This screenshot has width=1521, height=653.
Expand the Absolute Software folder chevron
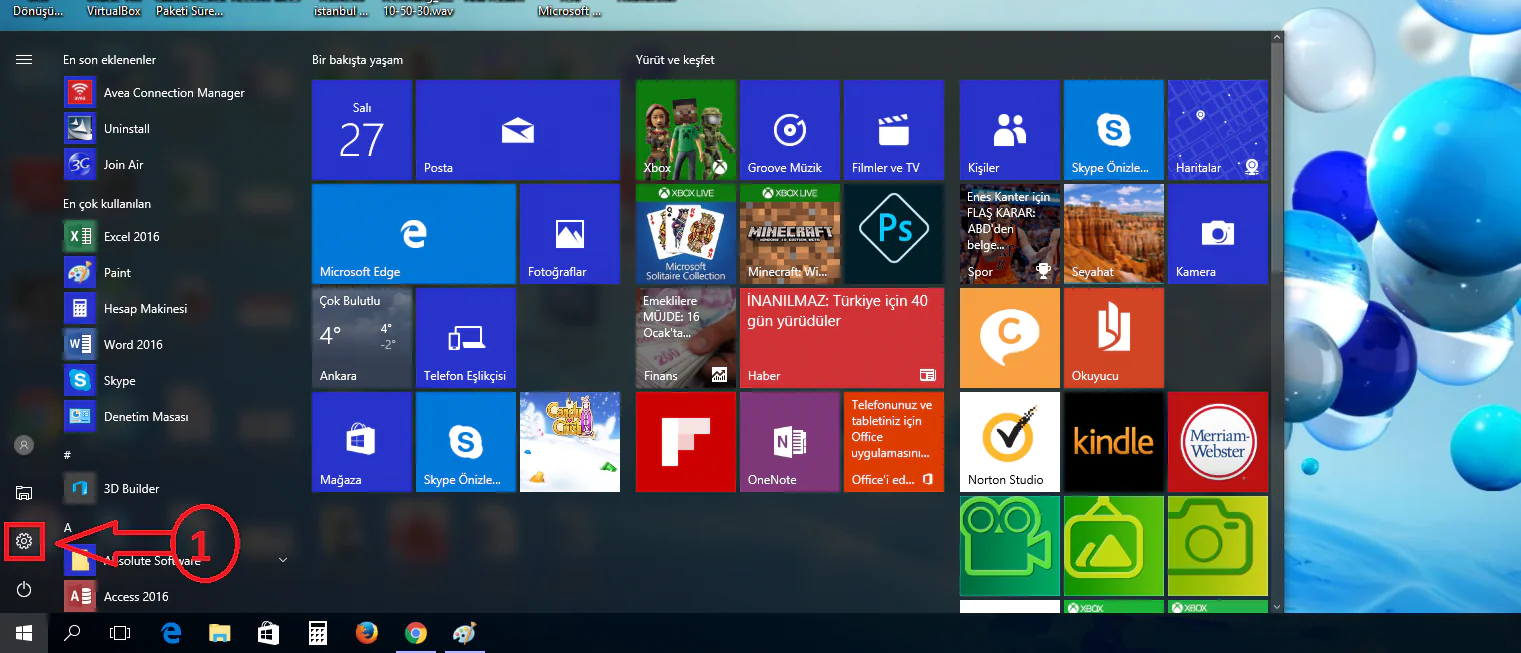pyautogui.click(x=282, y=560)
